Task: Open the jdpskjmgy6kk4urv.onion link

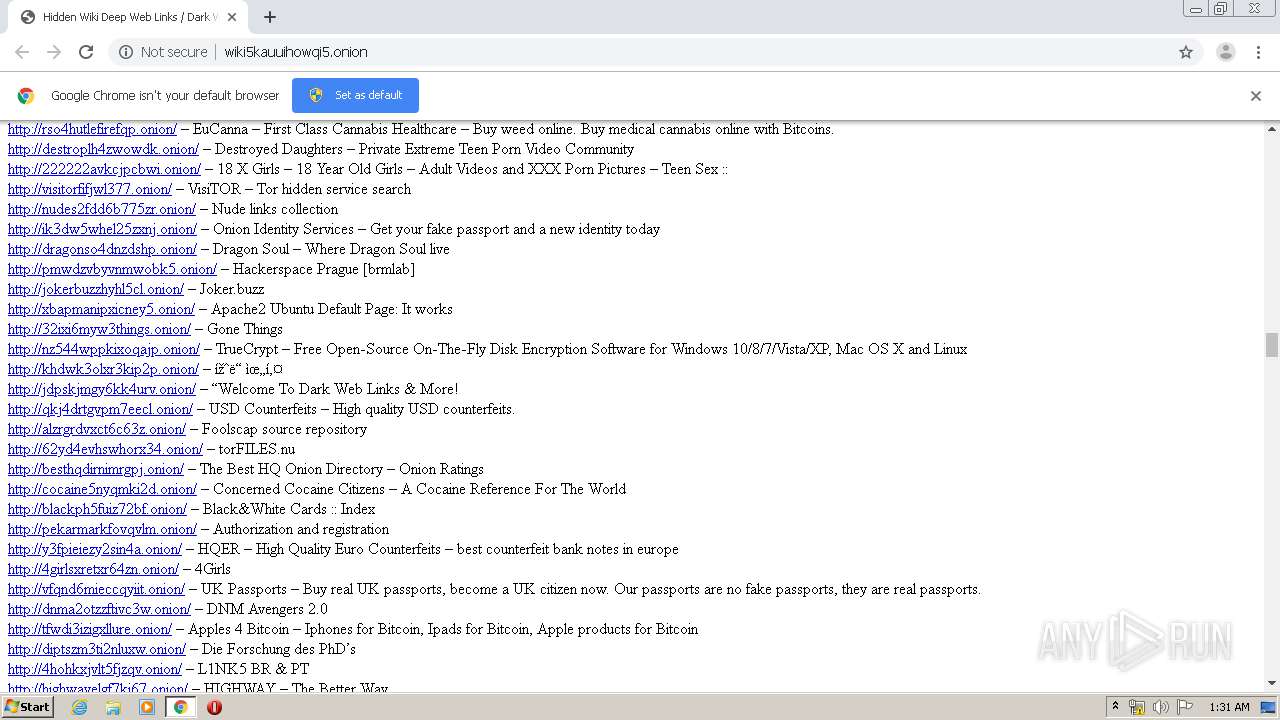Action: [x=102, y=389]
